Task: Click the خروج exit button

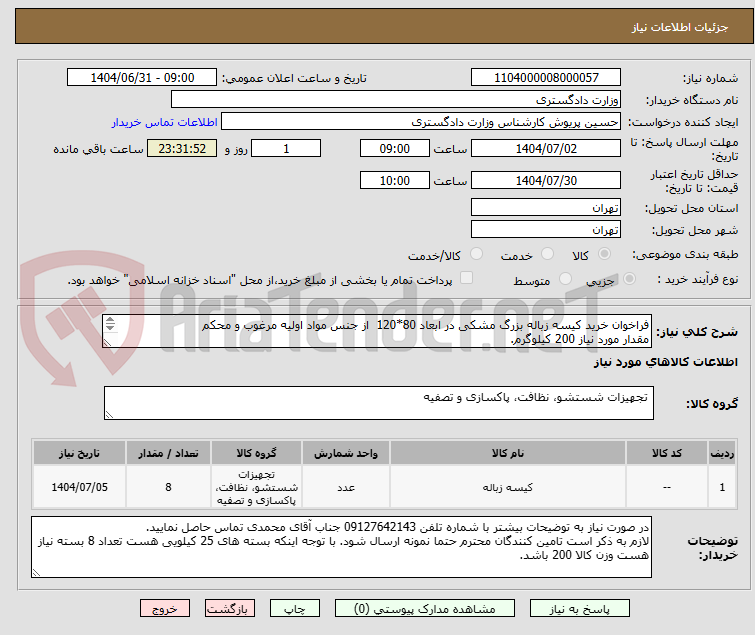Action: coord(165,609)
